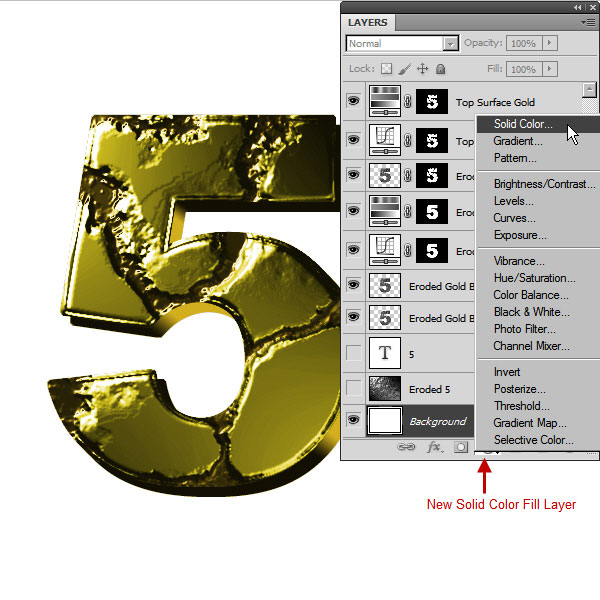Click the Fill 100% field

[523, 69]
